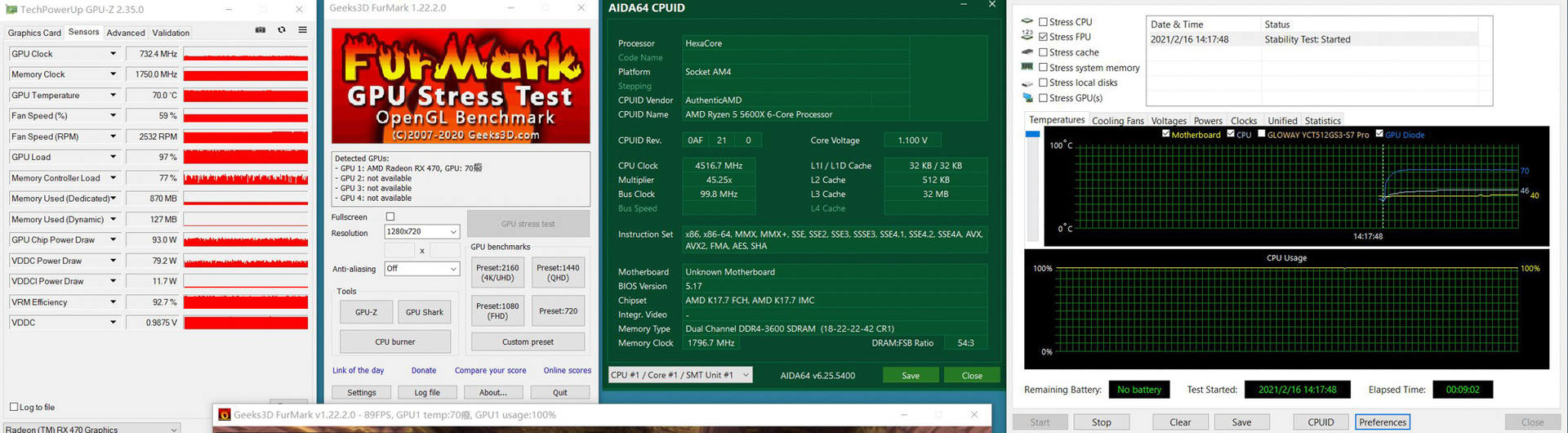Toggle the Motherboard graph checkbox
Screen dimensions: 1568x433
1165,134
